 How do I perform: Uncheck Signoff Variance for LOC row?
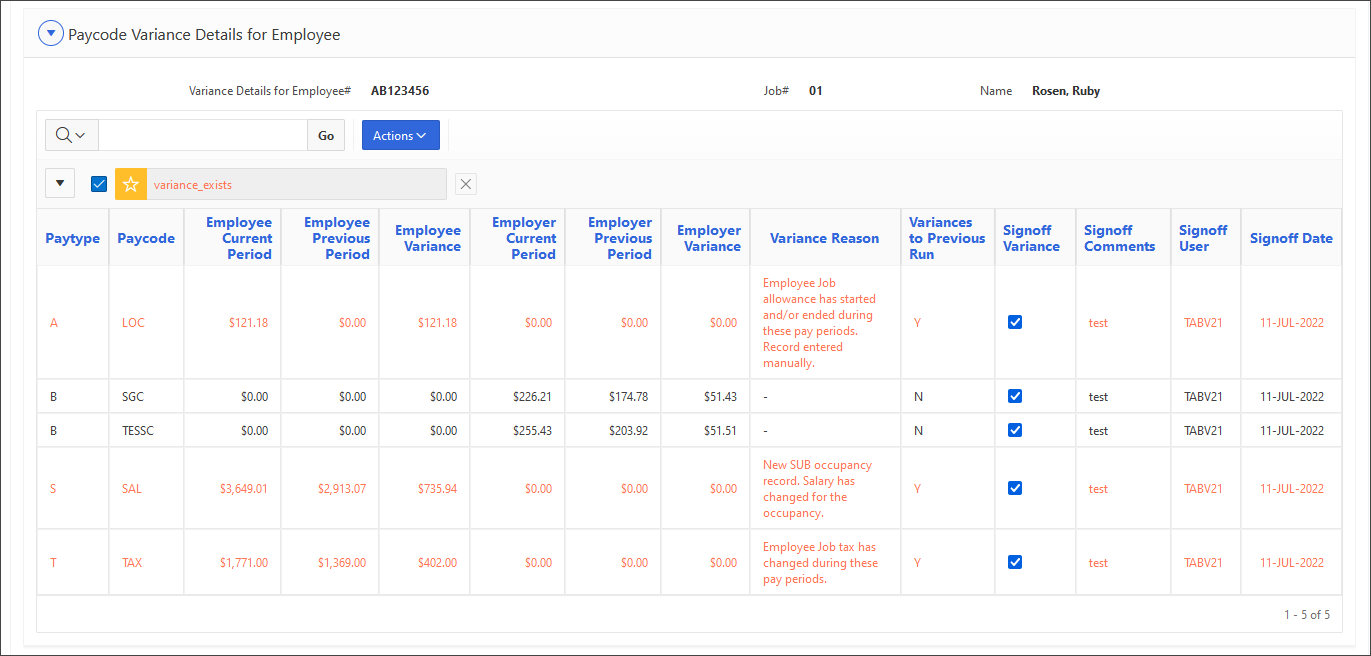(x=1015, y=322)
